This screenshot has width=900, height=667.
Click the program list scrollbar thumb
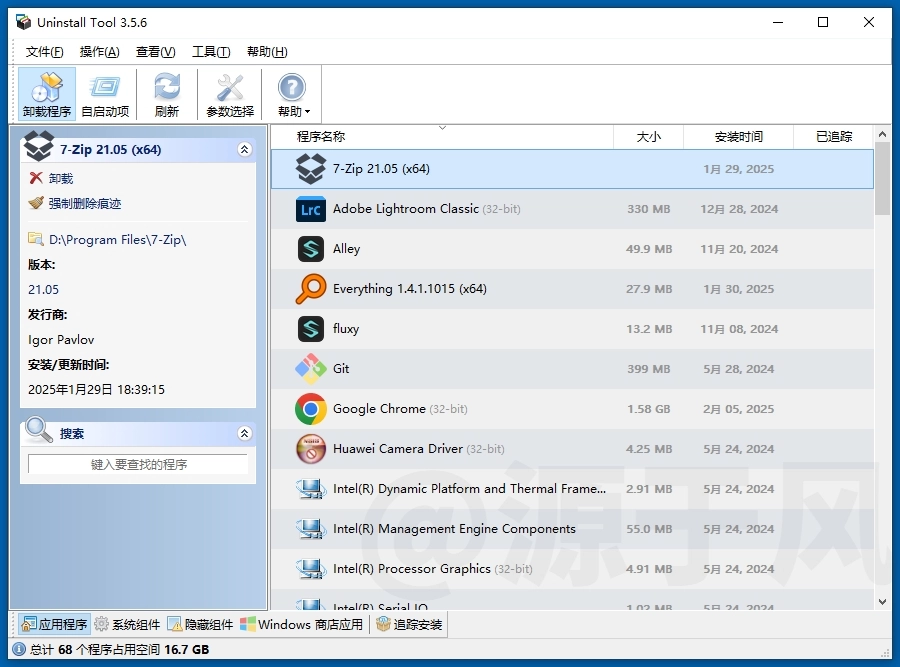(883, 179)
